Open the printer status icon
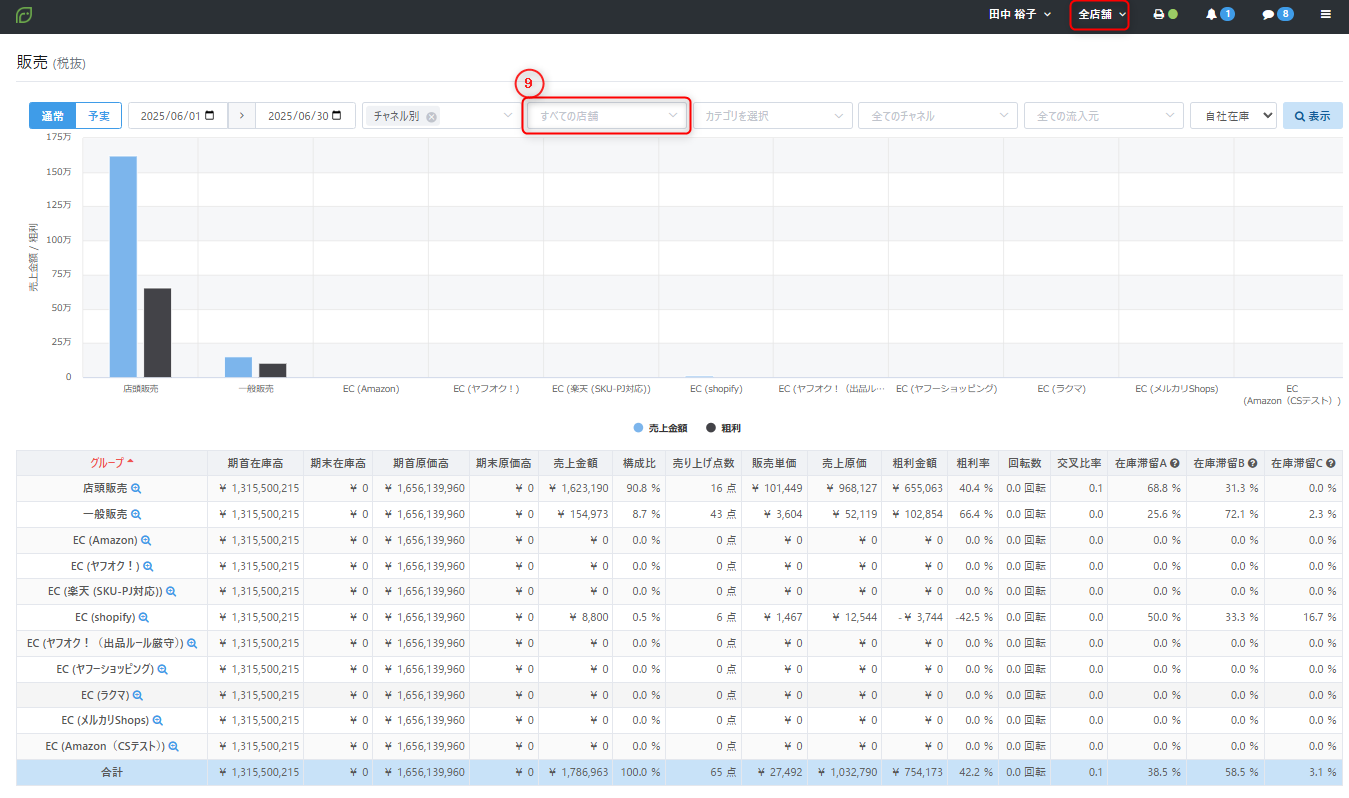 [x=1159, y=15]
